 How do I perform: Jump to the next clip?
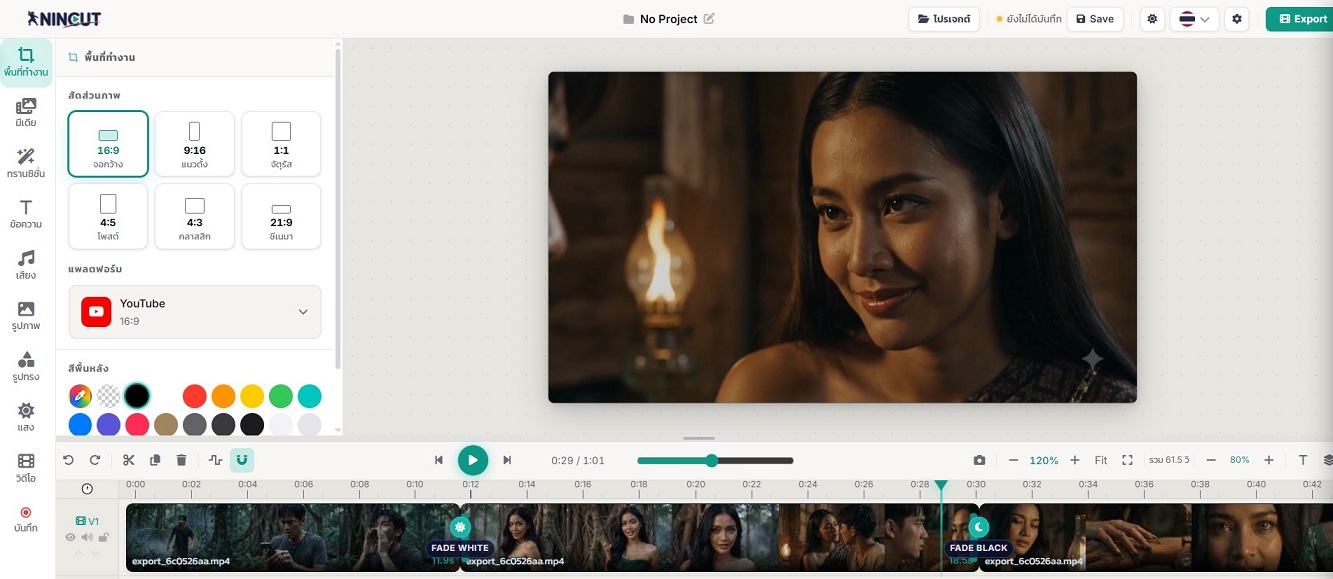pos(507,460)
